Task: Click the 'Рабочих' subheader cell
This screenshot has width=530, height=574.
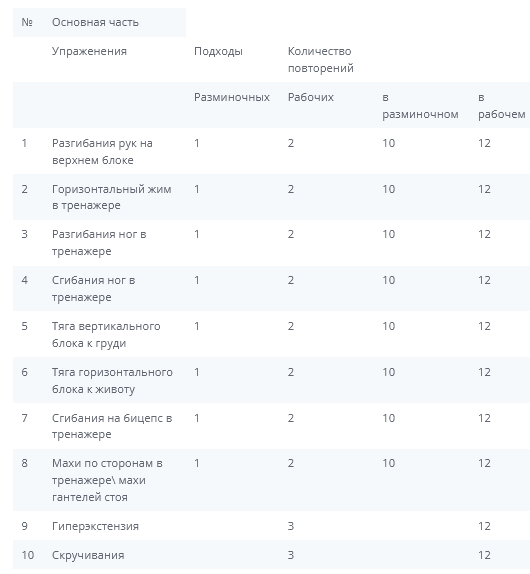Action: pyautogui.click(x=311, y=97)
